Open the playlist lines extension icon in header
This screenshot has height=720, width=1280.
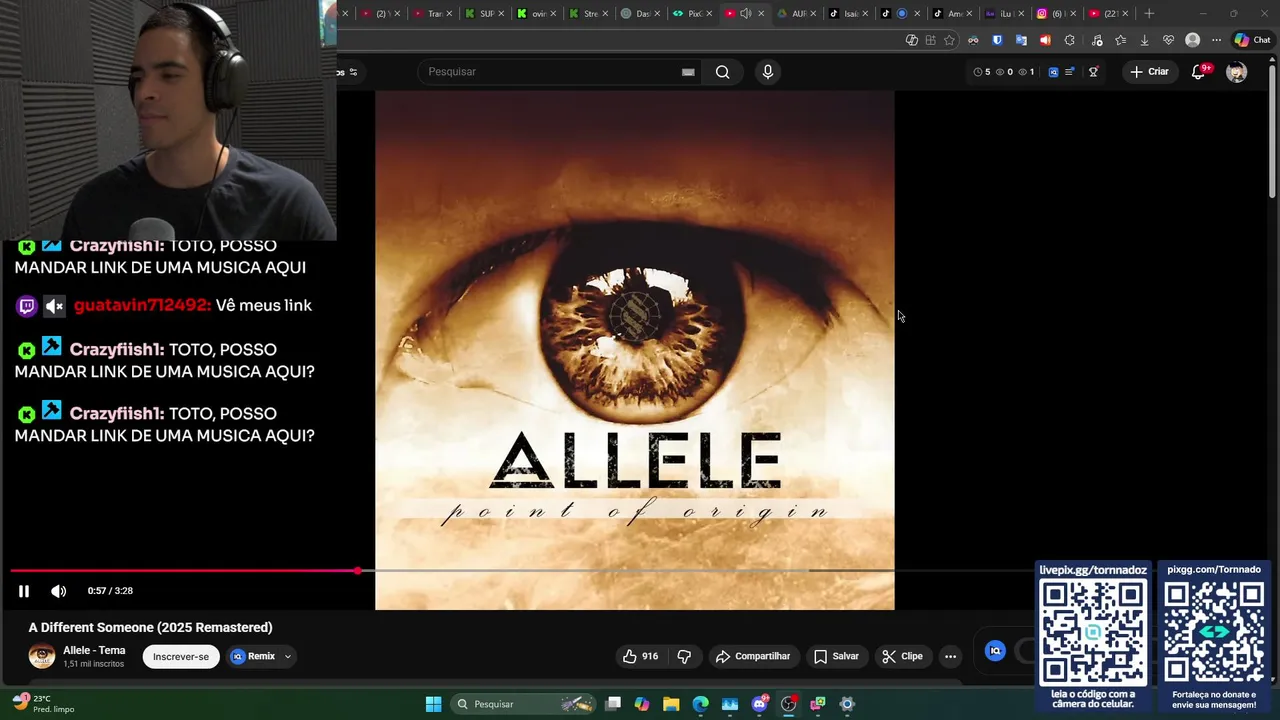coord(1070,72)
